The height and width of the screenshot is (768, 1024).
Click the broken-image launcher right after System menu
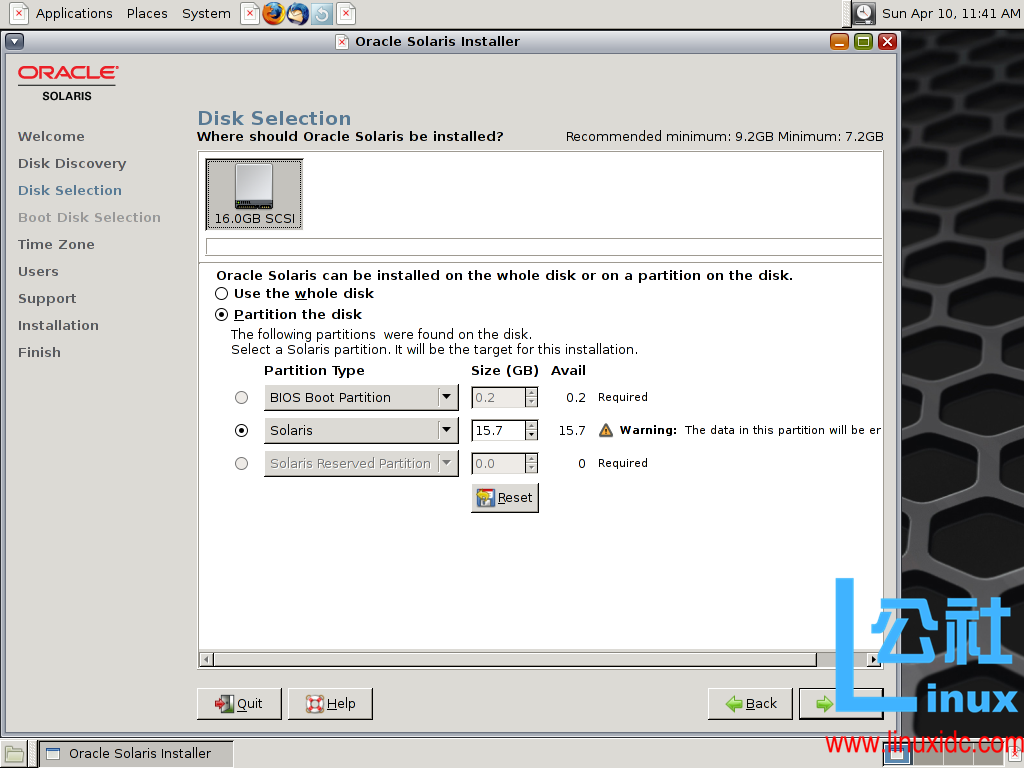(x=249, y=13)
